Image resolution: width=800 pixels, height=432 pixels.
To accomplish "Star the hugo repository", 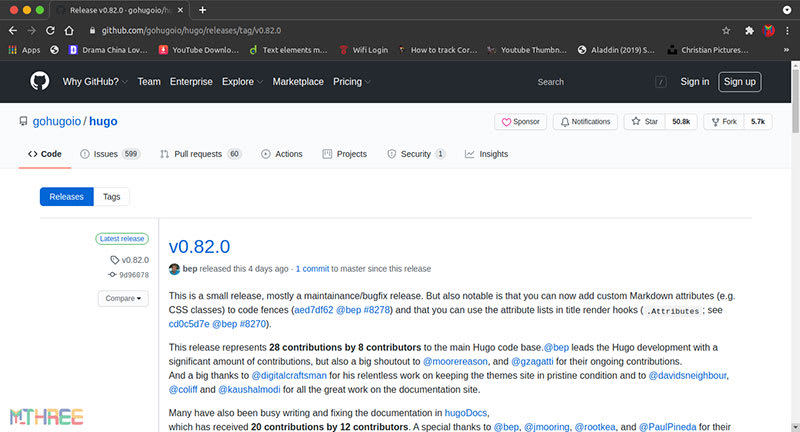I will [x=644, y=122].
